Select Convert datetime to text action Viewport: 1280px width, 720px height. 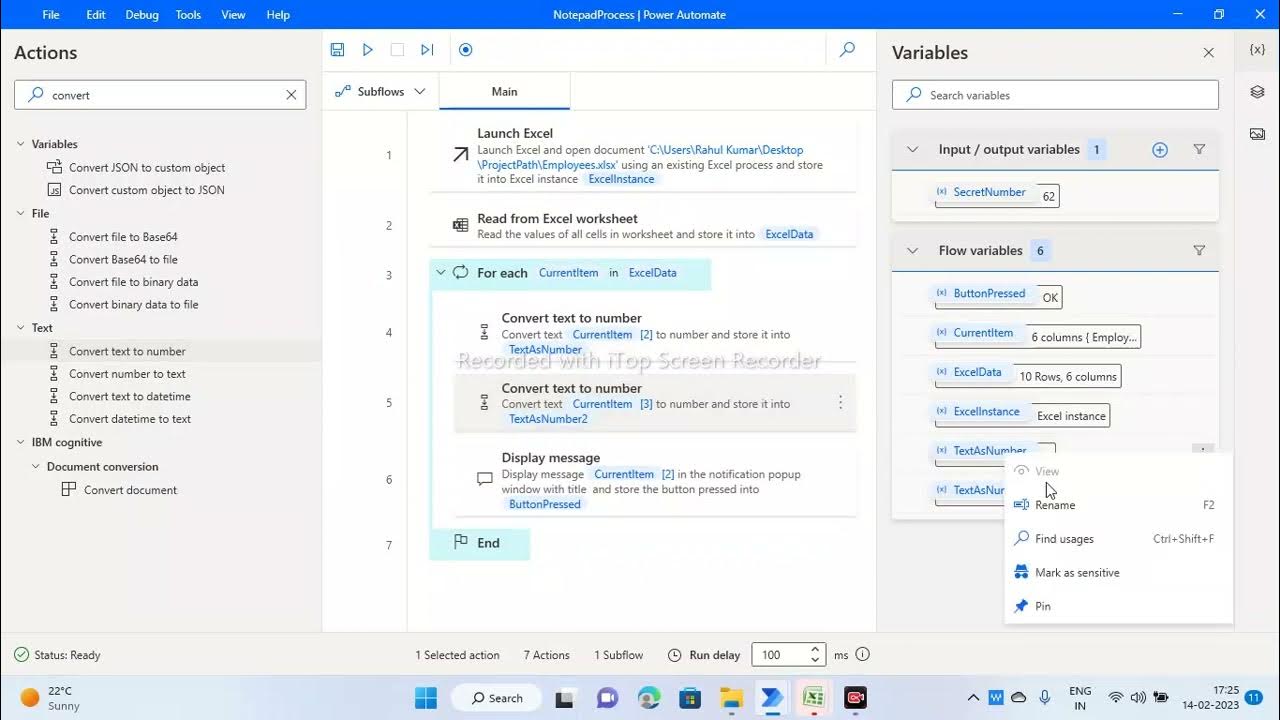click(130, 419)
